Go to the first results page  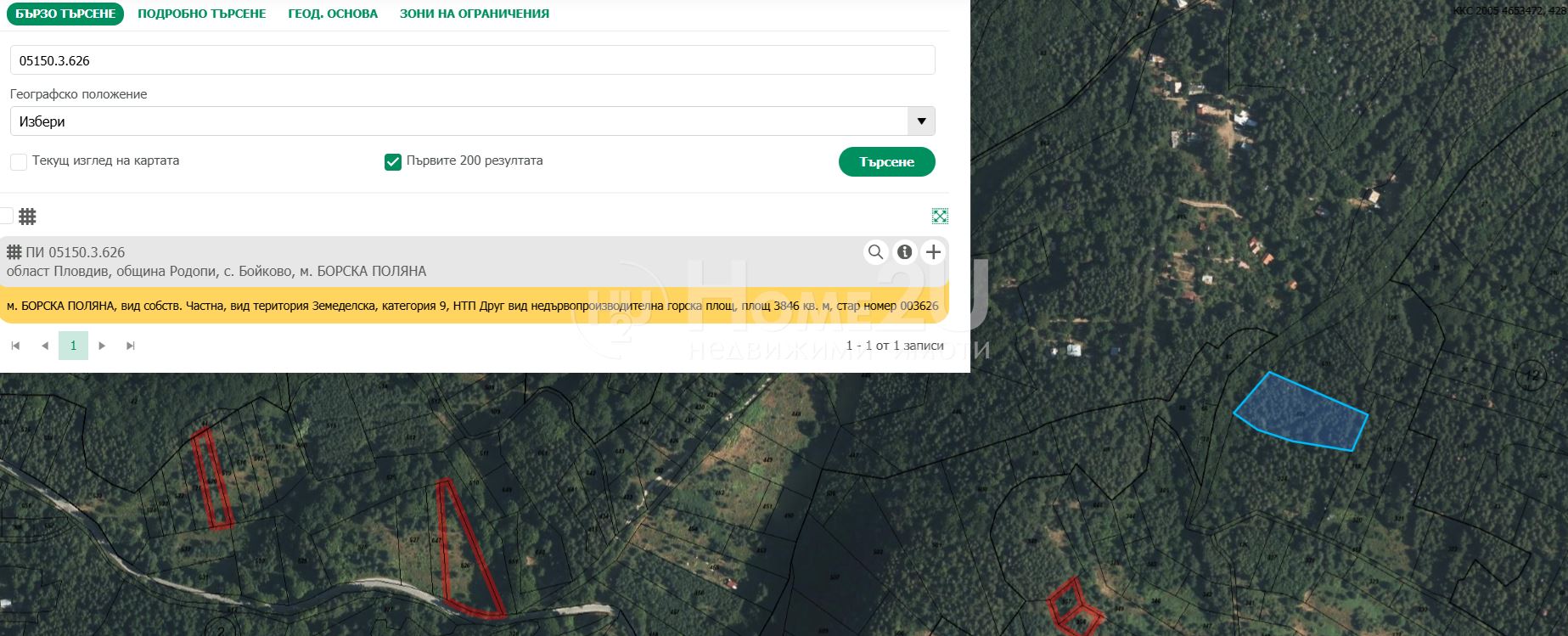(x=16, y=346)
